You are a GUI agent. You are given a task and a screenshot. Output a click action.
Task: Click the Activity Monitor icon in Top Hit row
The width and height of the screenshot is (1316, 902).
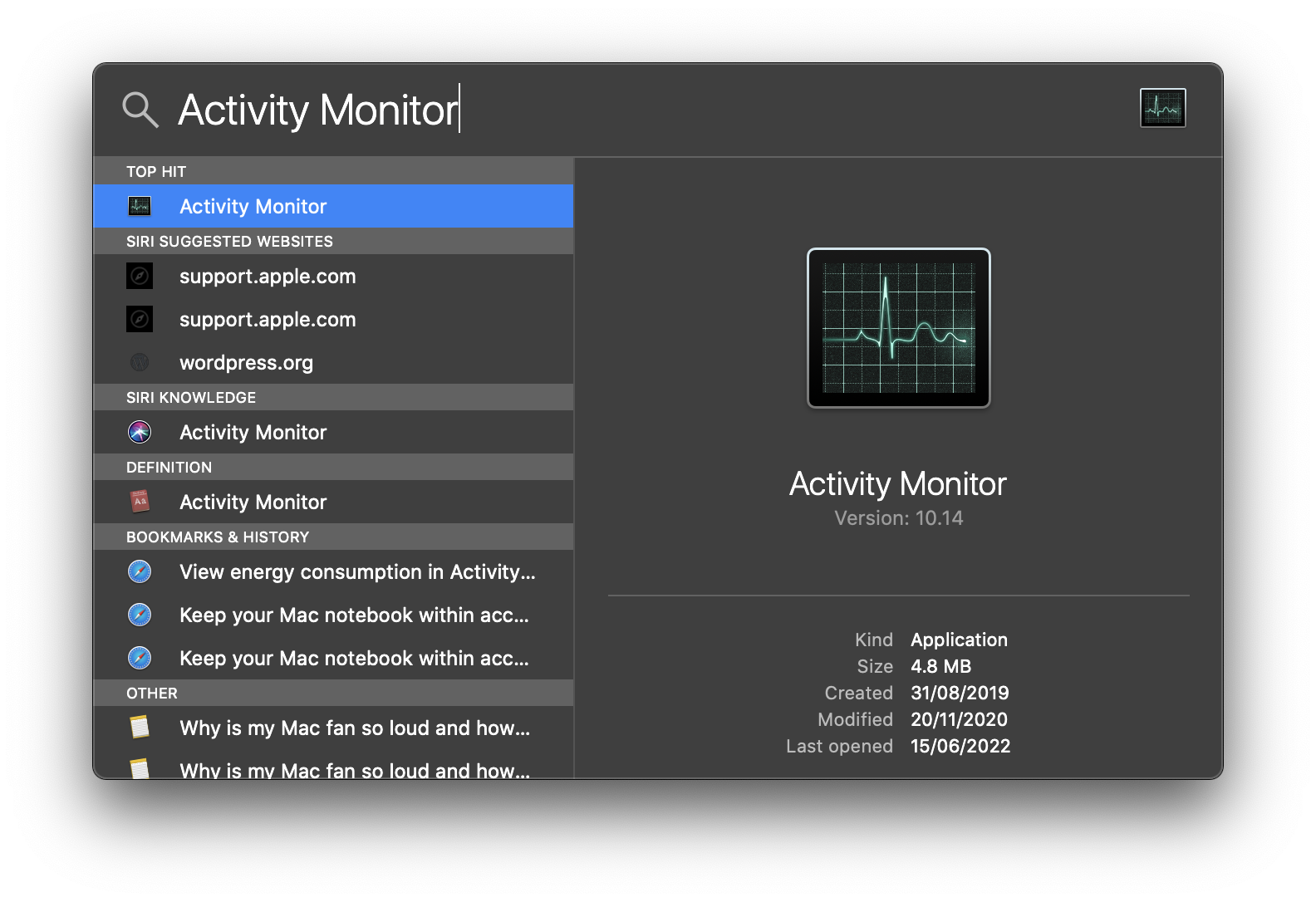pos(140,206)
